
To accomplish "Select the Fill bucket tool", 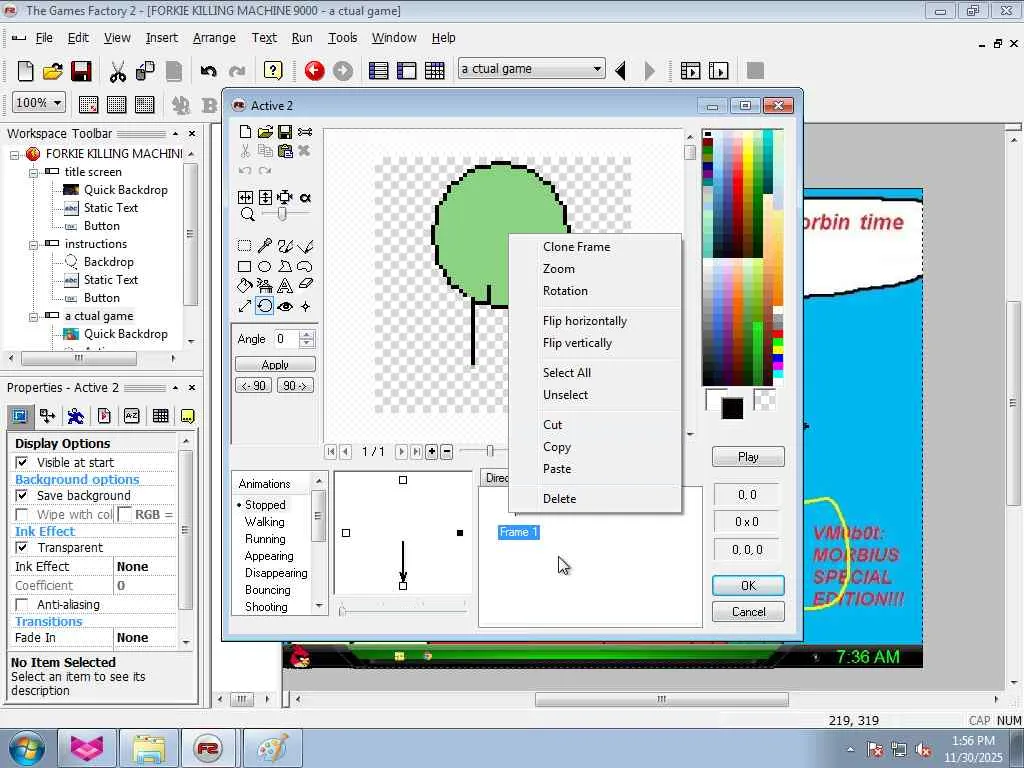I will click(x=244, y=285).
